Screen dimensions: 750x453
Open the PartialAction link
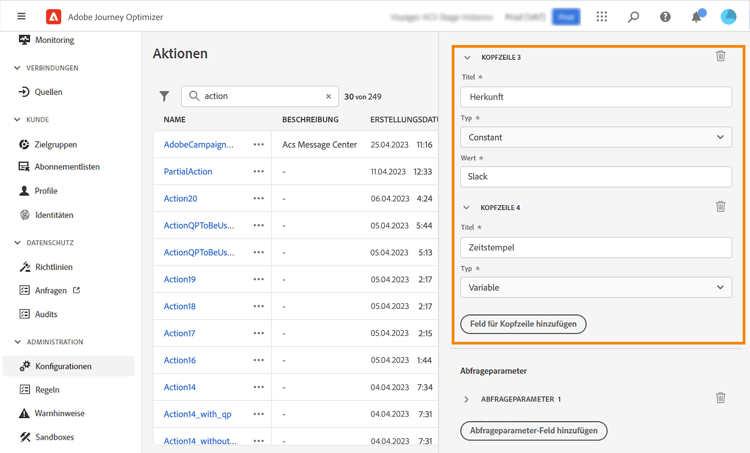coord(188,172)
